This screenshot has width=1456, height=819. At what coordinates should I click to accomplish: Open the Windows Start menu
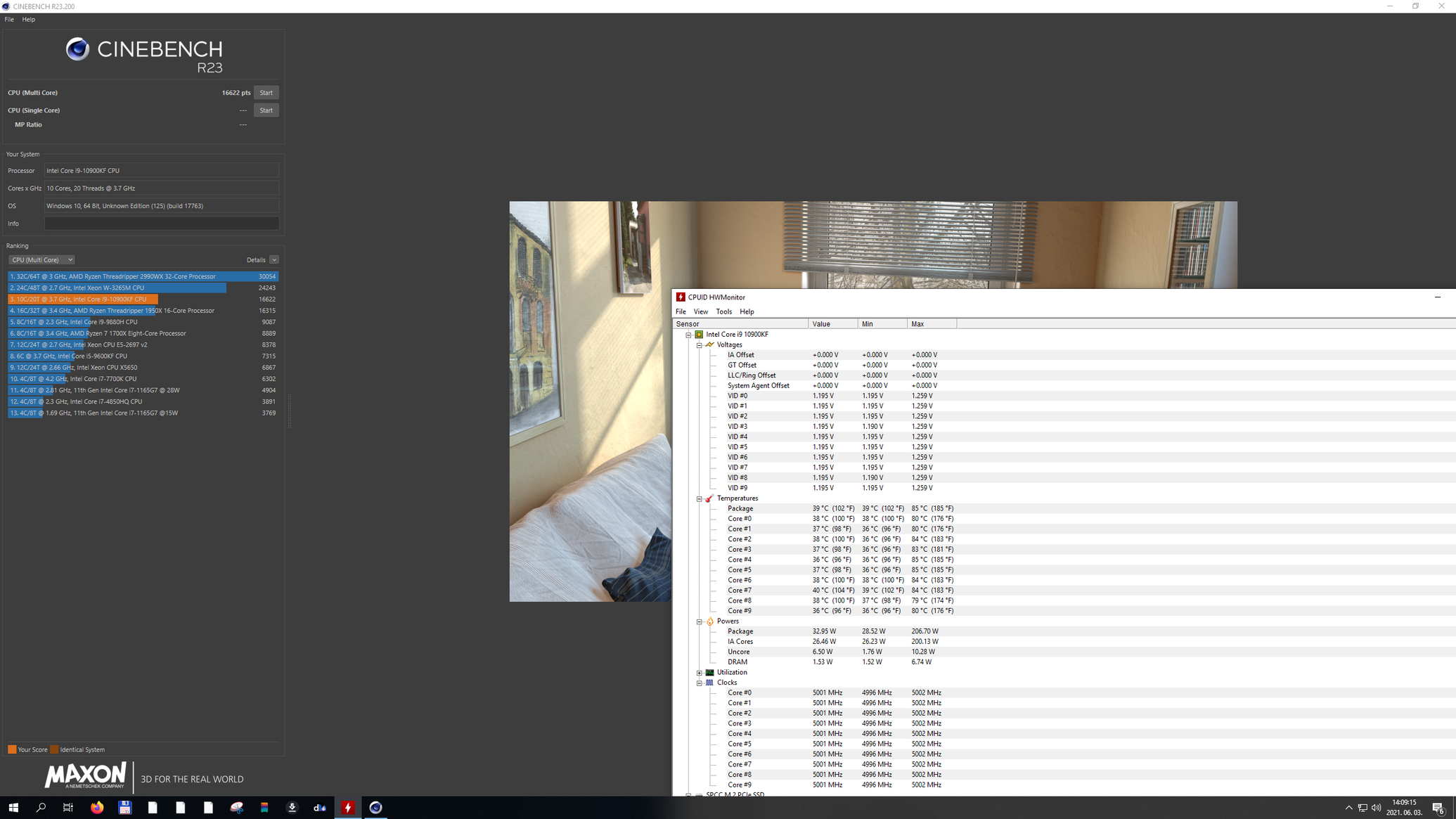(13, 808)
